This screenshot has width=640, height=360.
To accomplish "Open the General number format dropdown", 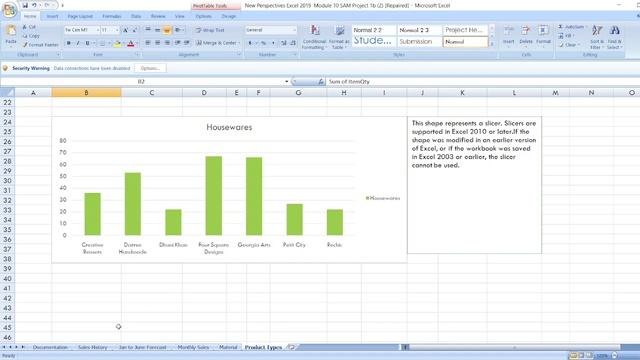I will click(294, 30).
